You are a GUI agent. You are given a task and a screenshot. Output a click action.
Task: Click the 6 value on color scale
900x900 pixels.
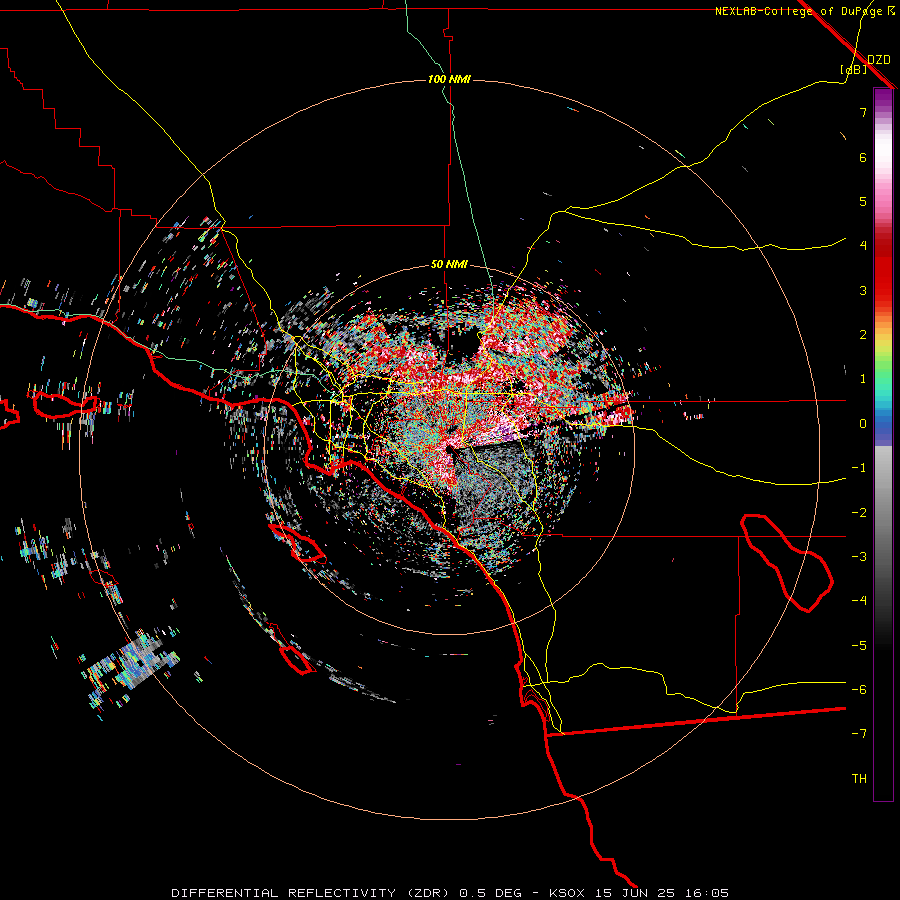(863, 157)
